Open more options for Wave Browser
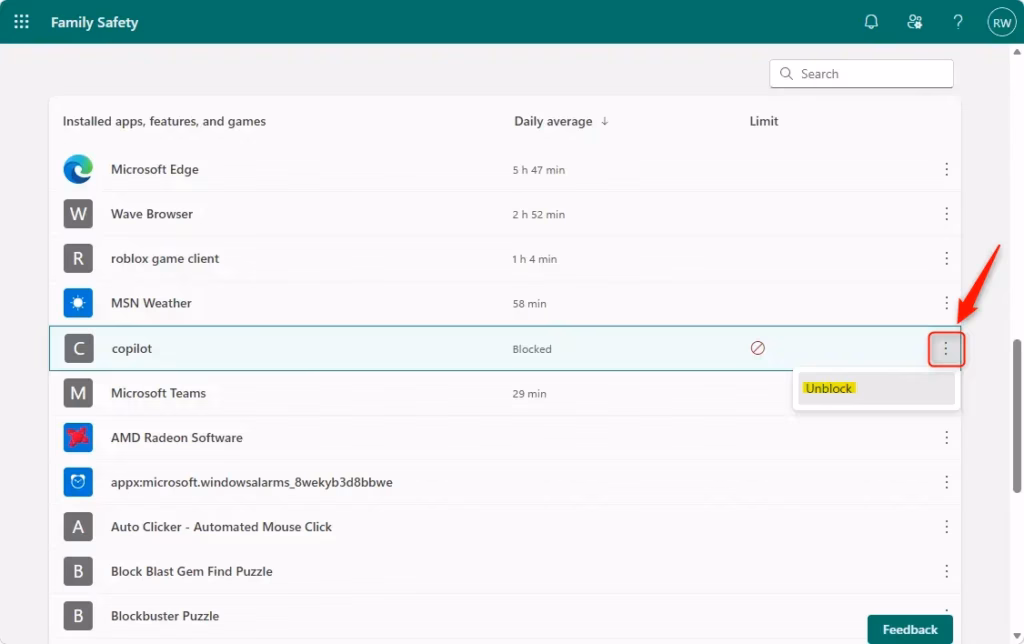1024x644 pixels. 946,214
